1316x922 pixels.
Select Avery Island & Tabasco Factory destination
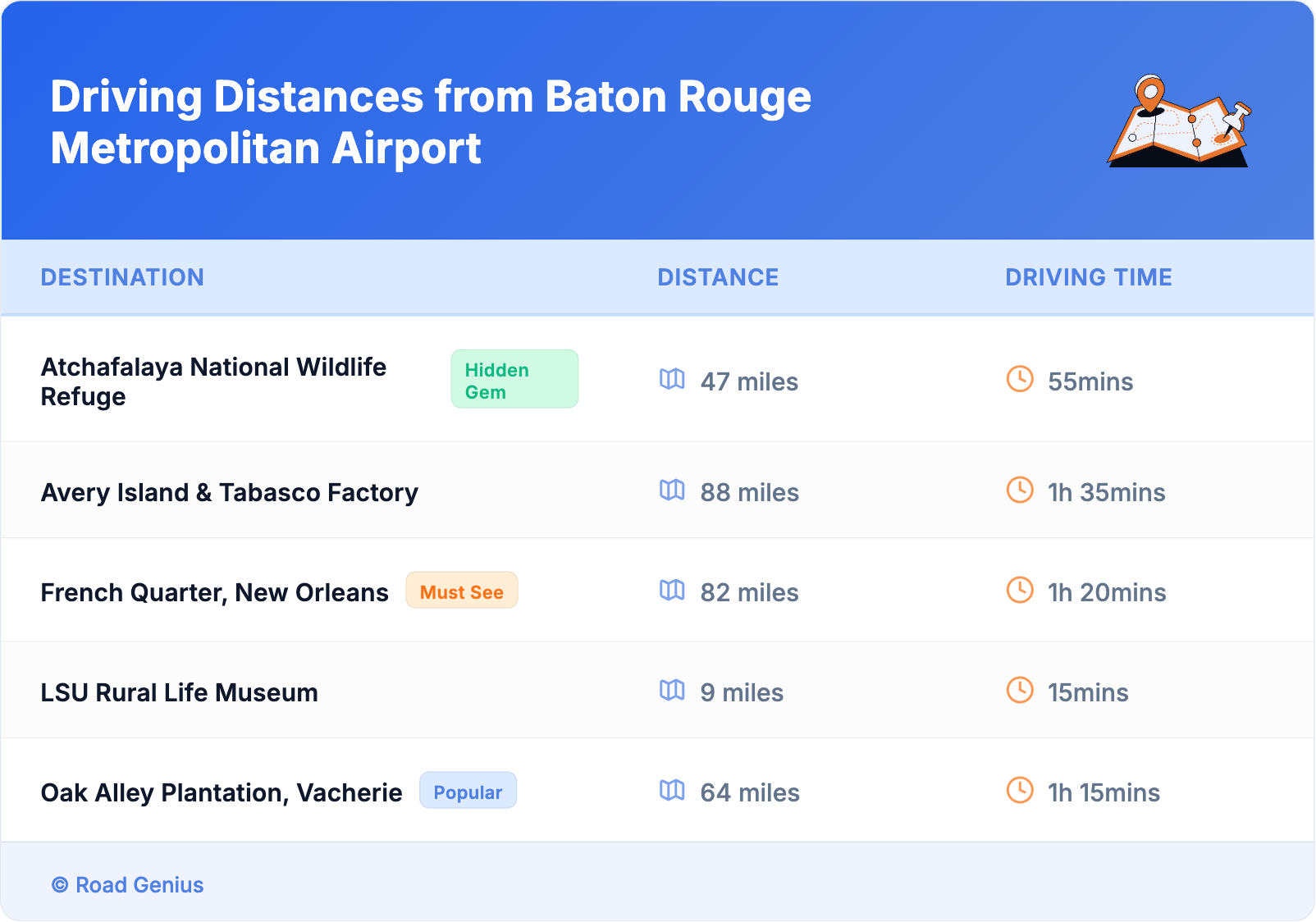point(230,492)
